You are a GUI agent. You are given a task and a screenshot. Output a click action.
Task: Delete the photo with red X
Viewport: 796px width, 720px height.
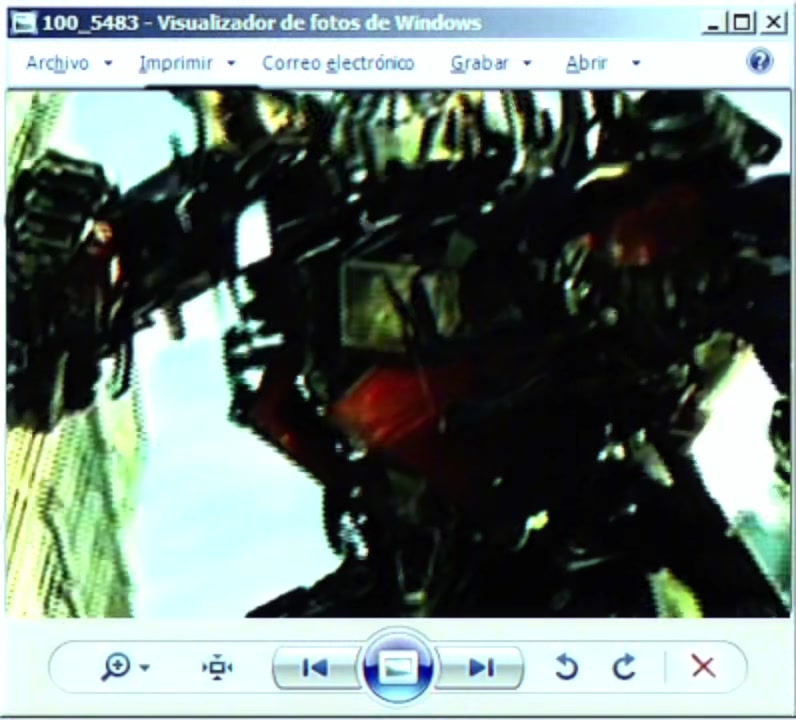pos(704,666)
